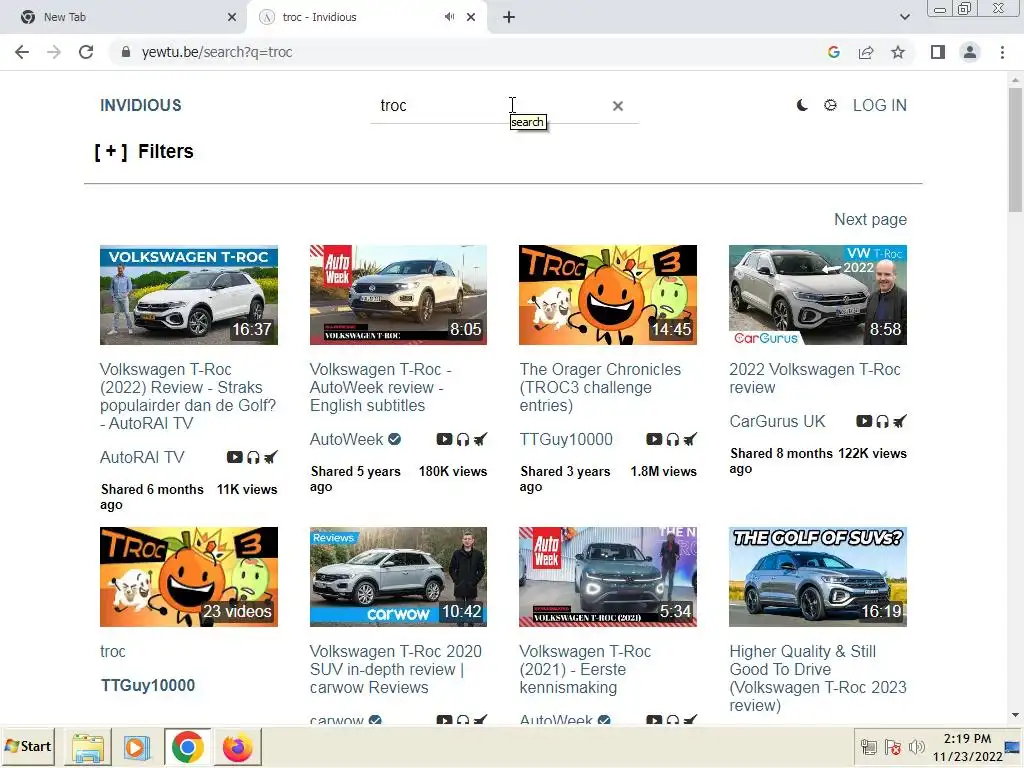Open INVIDIOUS home link
1024x768 pixels.
(140, 105)
